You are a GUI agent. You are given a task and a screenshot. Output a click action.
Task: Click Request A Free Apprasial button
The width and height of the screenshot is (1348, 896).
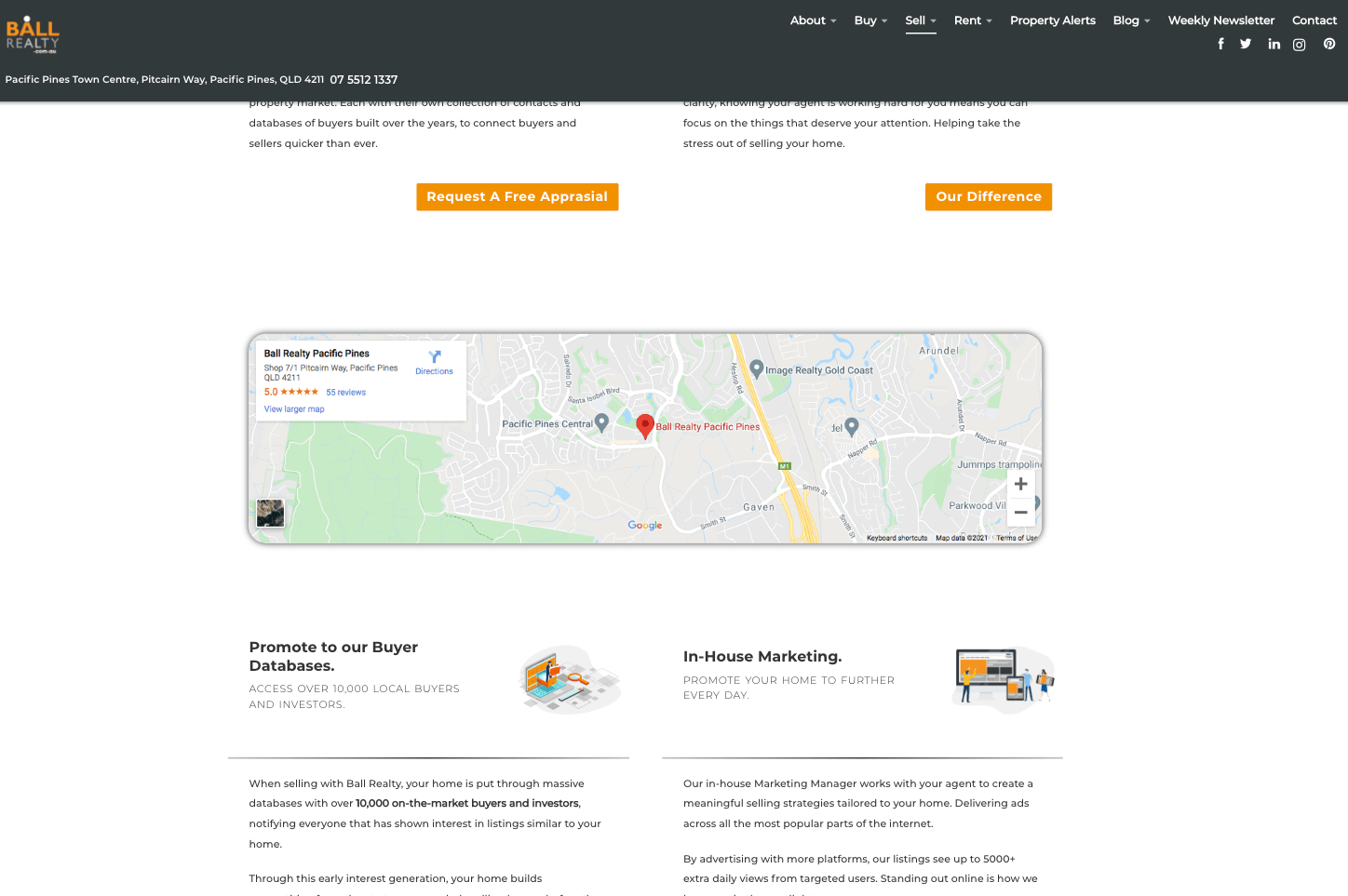click(x=518, y=196)
